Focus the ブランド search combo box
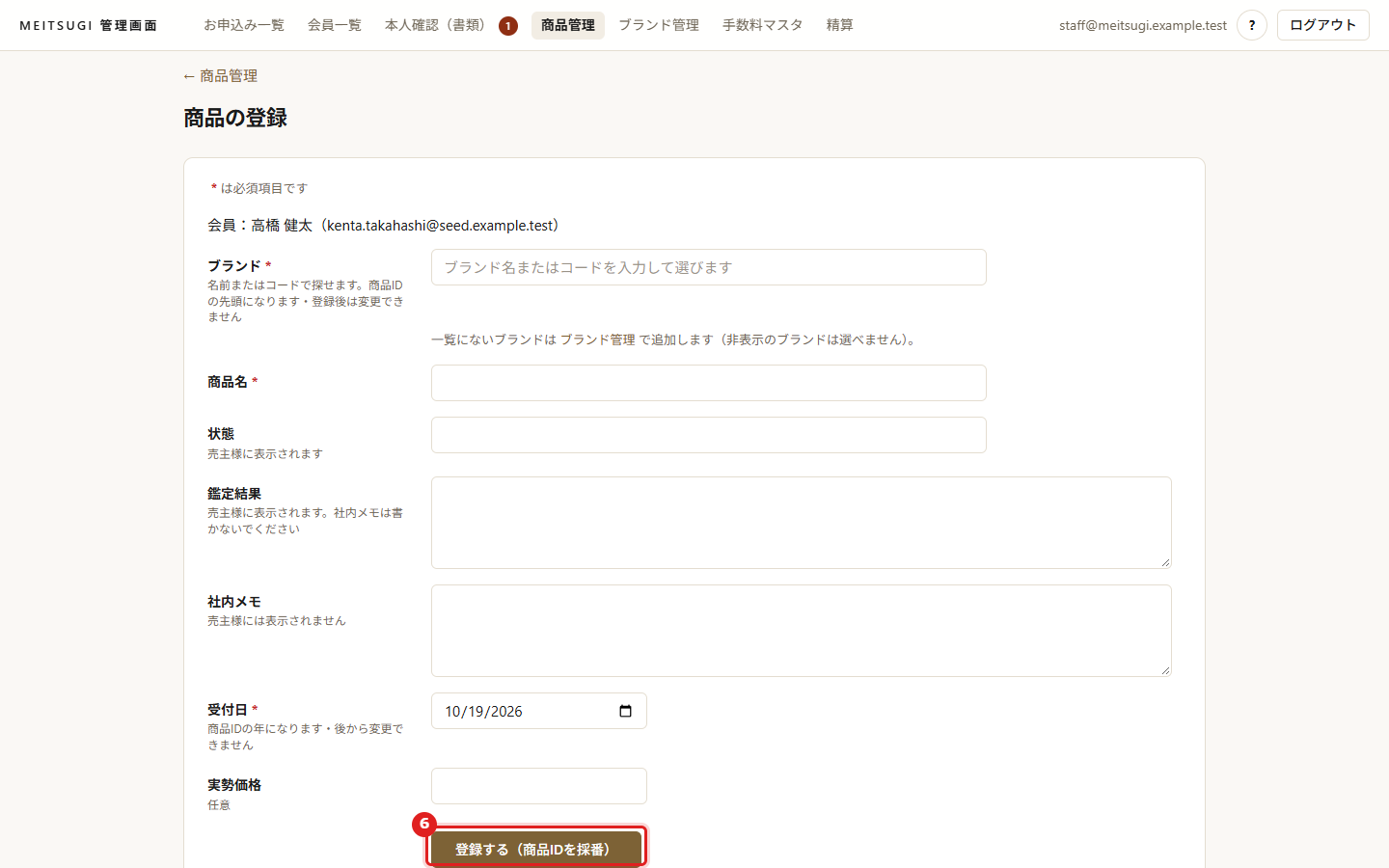The width and height of the screenshot is (1389, 868). [709, 267]
